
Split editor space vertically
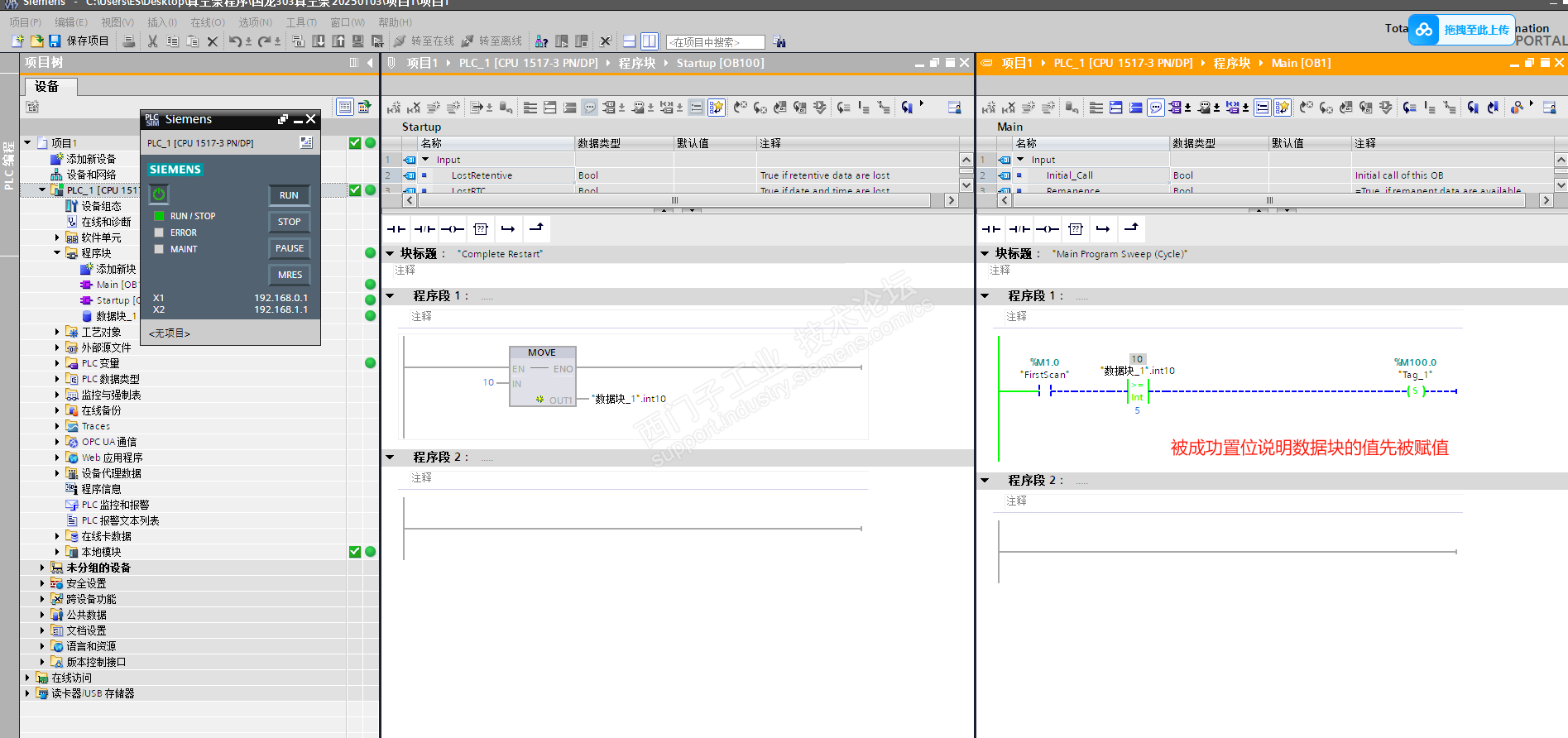click(650, 41)
